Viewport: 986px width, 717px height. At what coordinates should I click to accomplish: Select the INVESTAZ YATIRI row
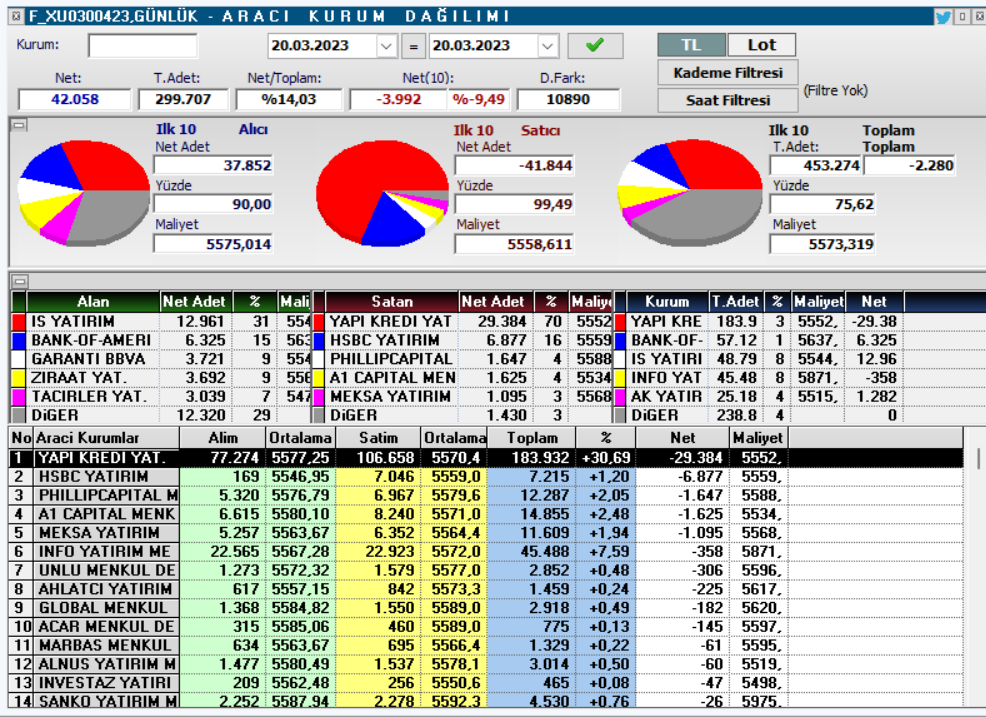coord(485,683)
